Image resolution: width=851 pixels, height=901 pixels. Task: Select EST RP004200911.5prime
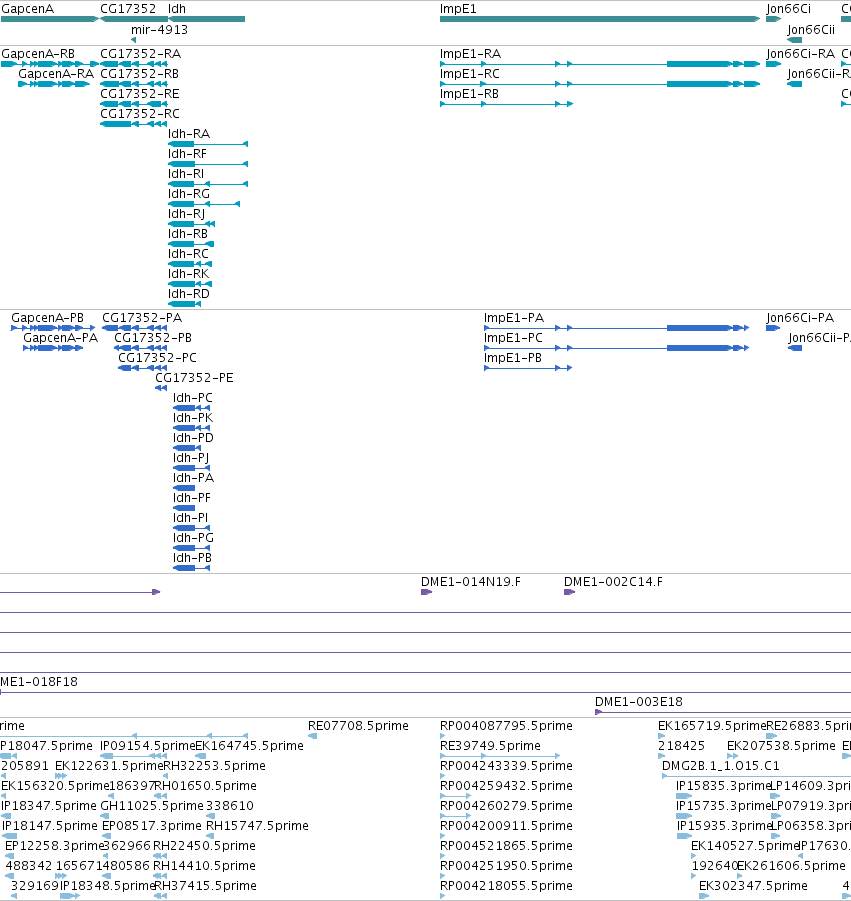[x=442, y=835]
